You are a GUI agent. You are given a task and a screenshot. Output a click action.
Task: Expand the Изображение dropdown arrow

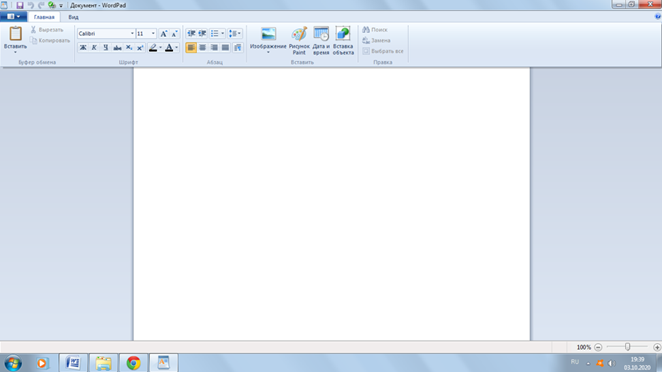[268, 52]
